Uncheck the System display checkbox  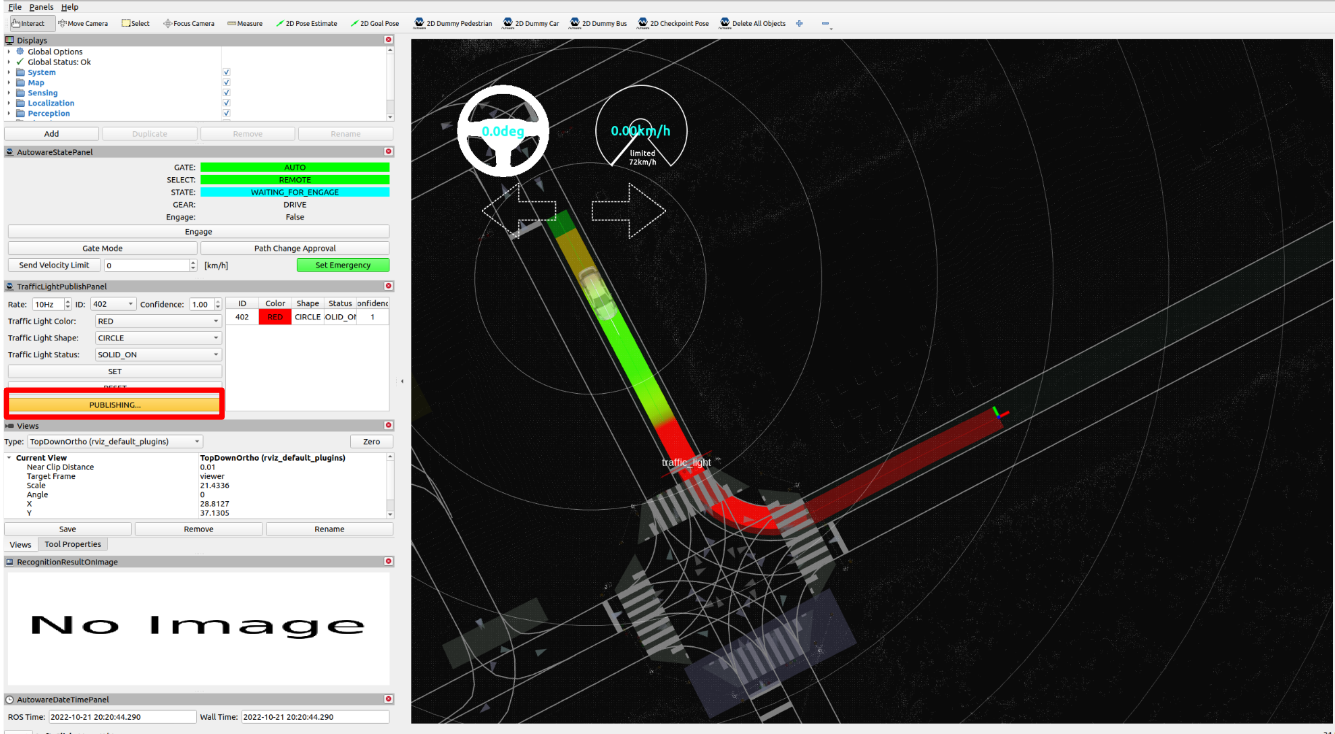(x=227, y=73)
